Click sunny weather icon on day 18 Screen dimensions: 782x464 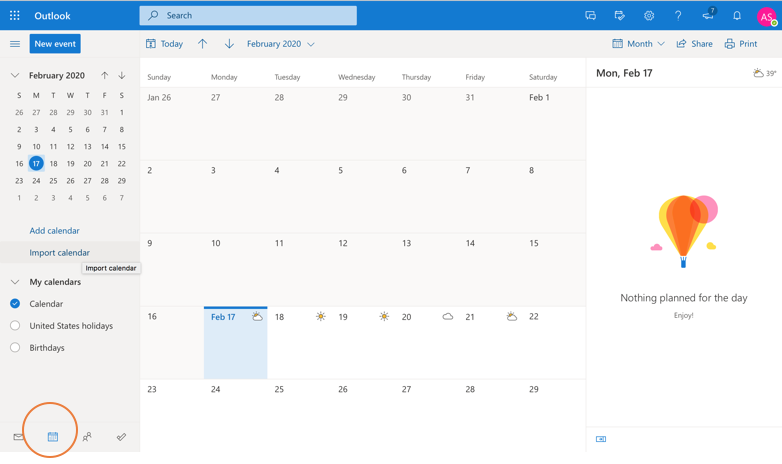tap(321, 316)
